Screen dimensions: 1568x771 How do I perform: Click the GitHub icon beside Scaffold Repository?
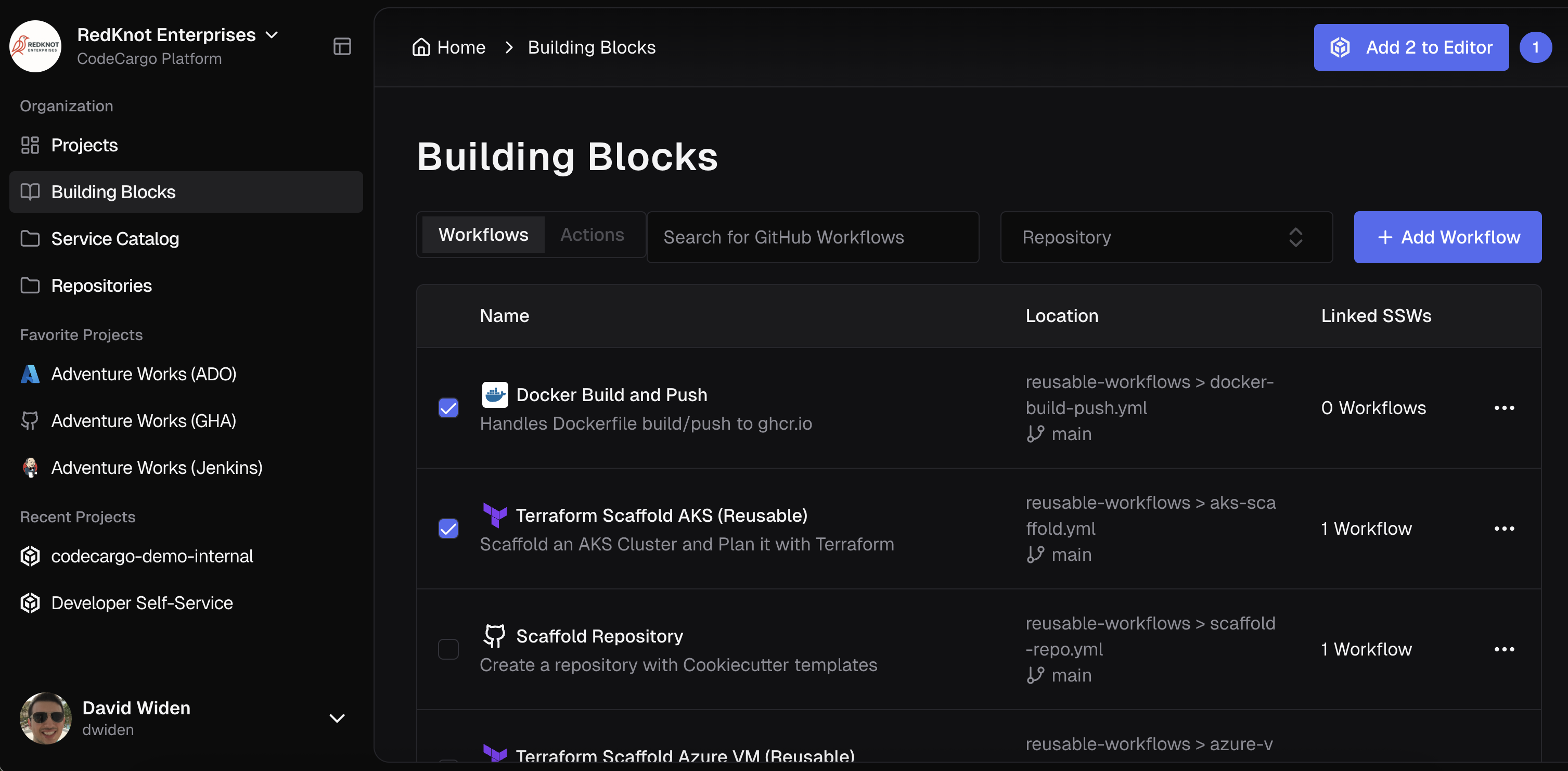[495, 635]
